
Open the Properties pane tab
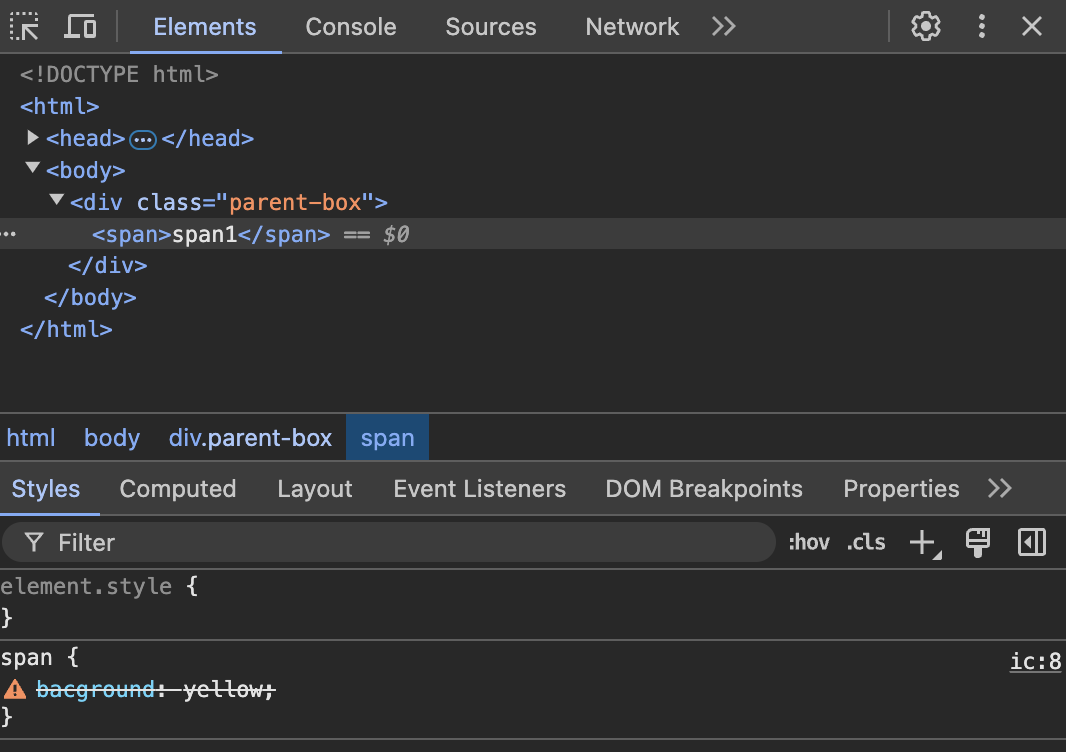point(901,489)
